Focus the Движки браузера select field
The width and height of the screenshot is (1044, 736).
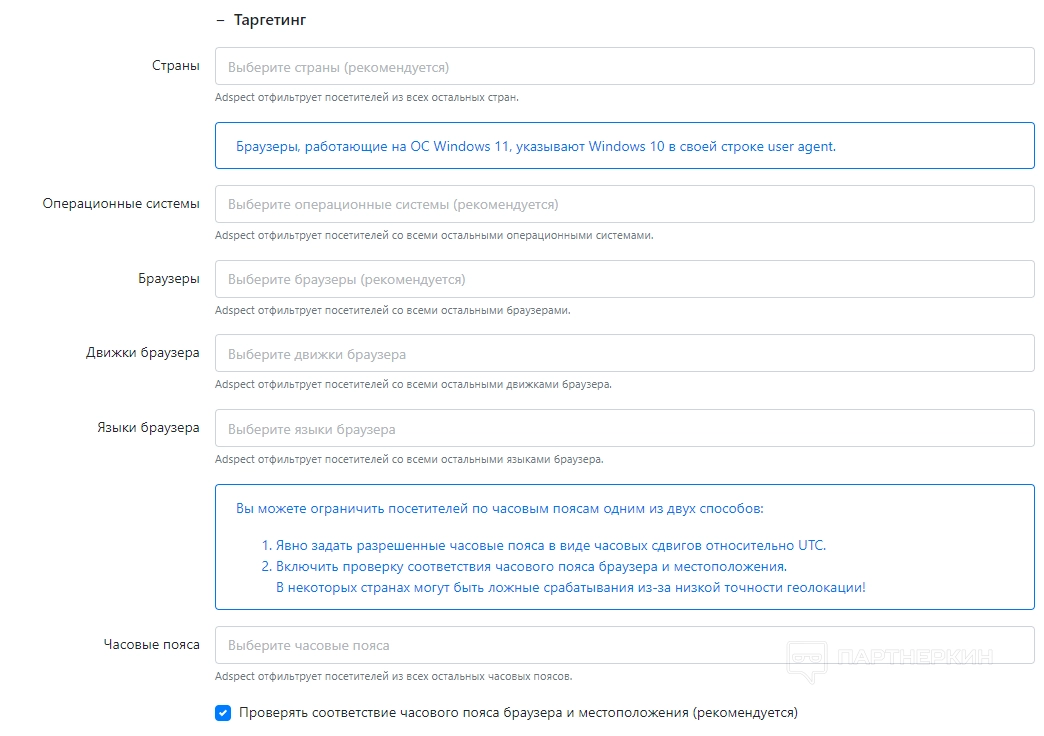pos(624,354)
